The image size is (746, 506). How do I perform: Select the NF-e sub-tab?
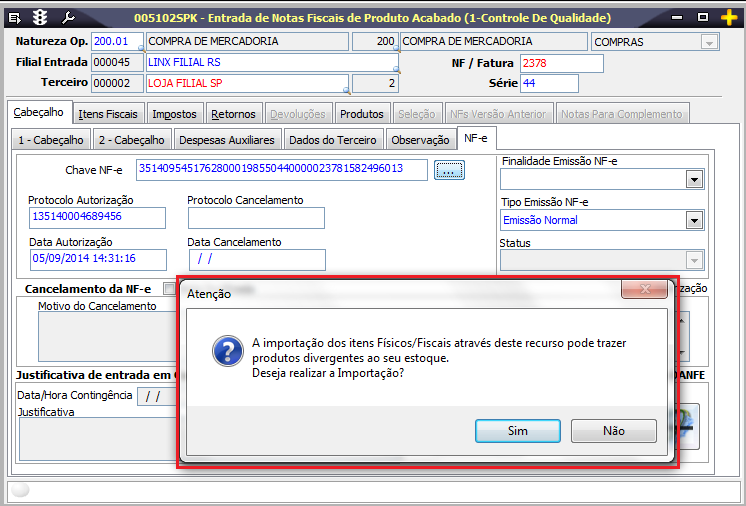point(476,138)
